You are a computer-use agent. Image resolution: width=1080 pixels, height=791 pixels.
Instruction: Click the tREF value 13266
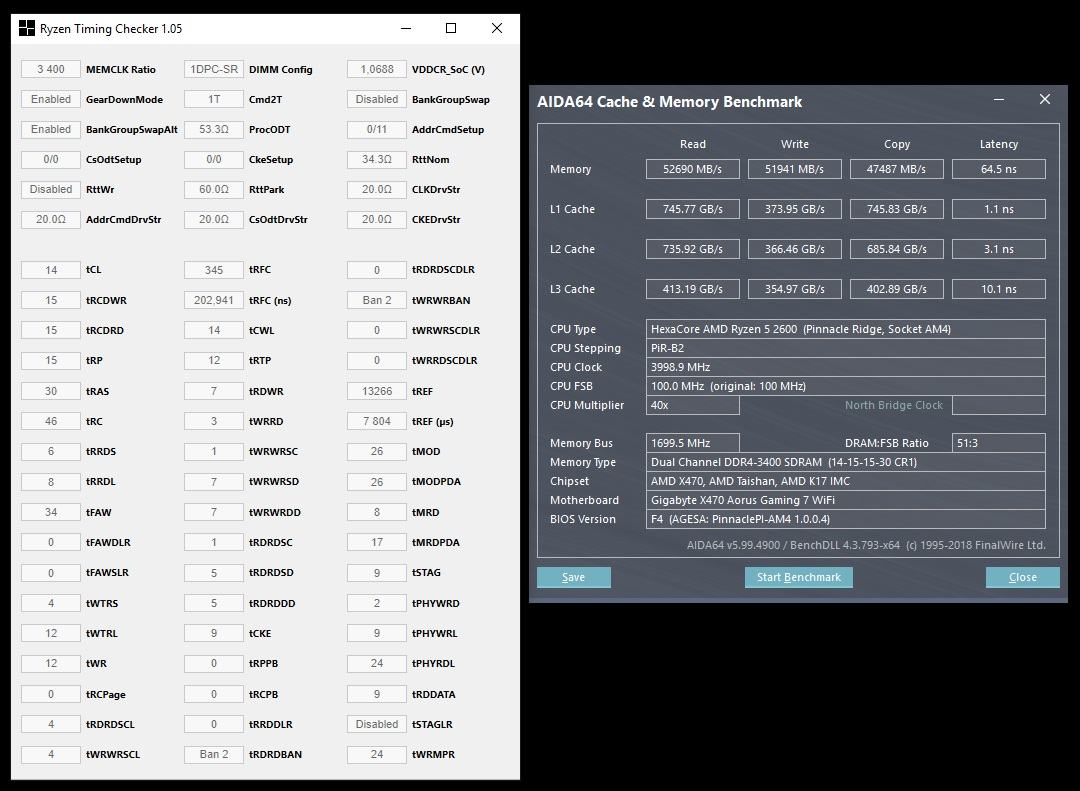[x=377, y=391]
